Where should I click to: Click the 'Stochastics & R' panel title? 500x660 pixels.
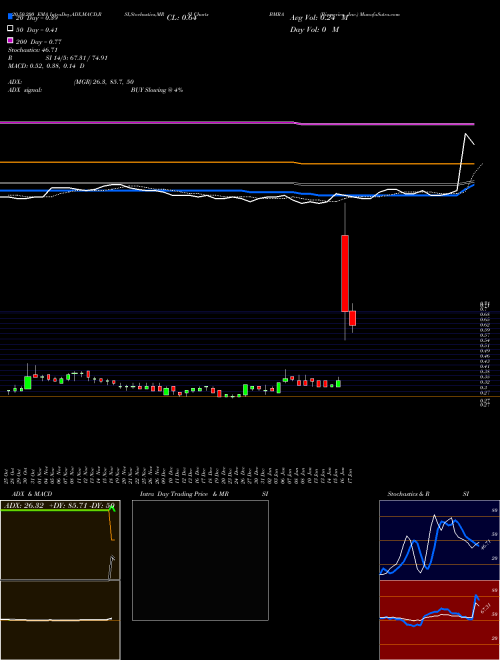point(408,494)
